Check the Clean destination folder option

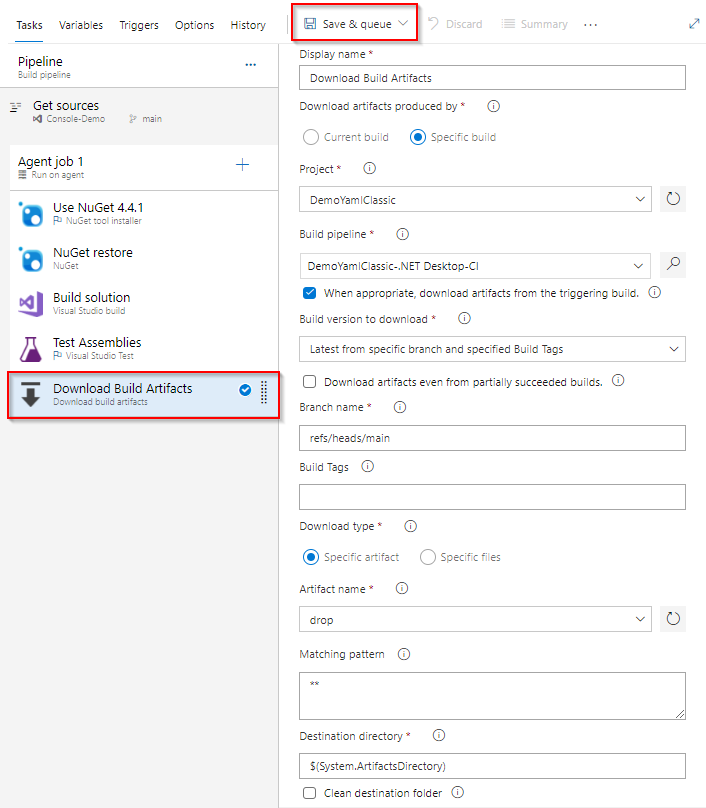pos(308,792)
